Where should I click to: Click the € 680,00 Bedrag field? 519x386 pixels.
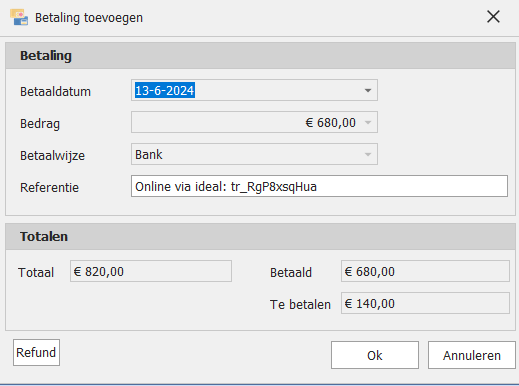coord(254,122)
